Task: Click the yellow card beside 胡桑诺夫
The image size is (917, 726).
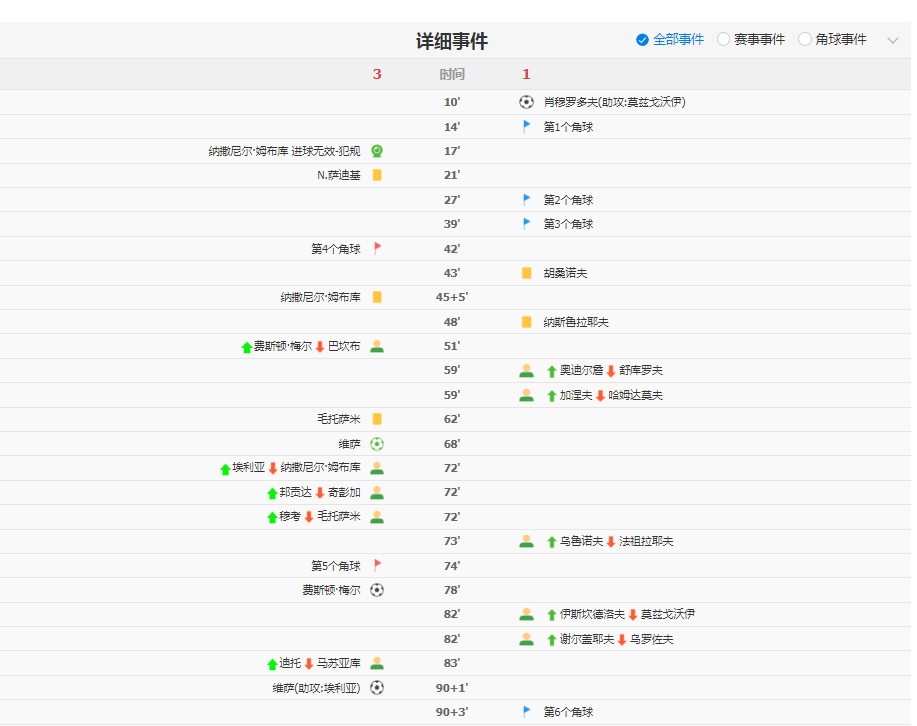Action: (526, 273)
